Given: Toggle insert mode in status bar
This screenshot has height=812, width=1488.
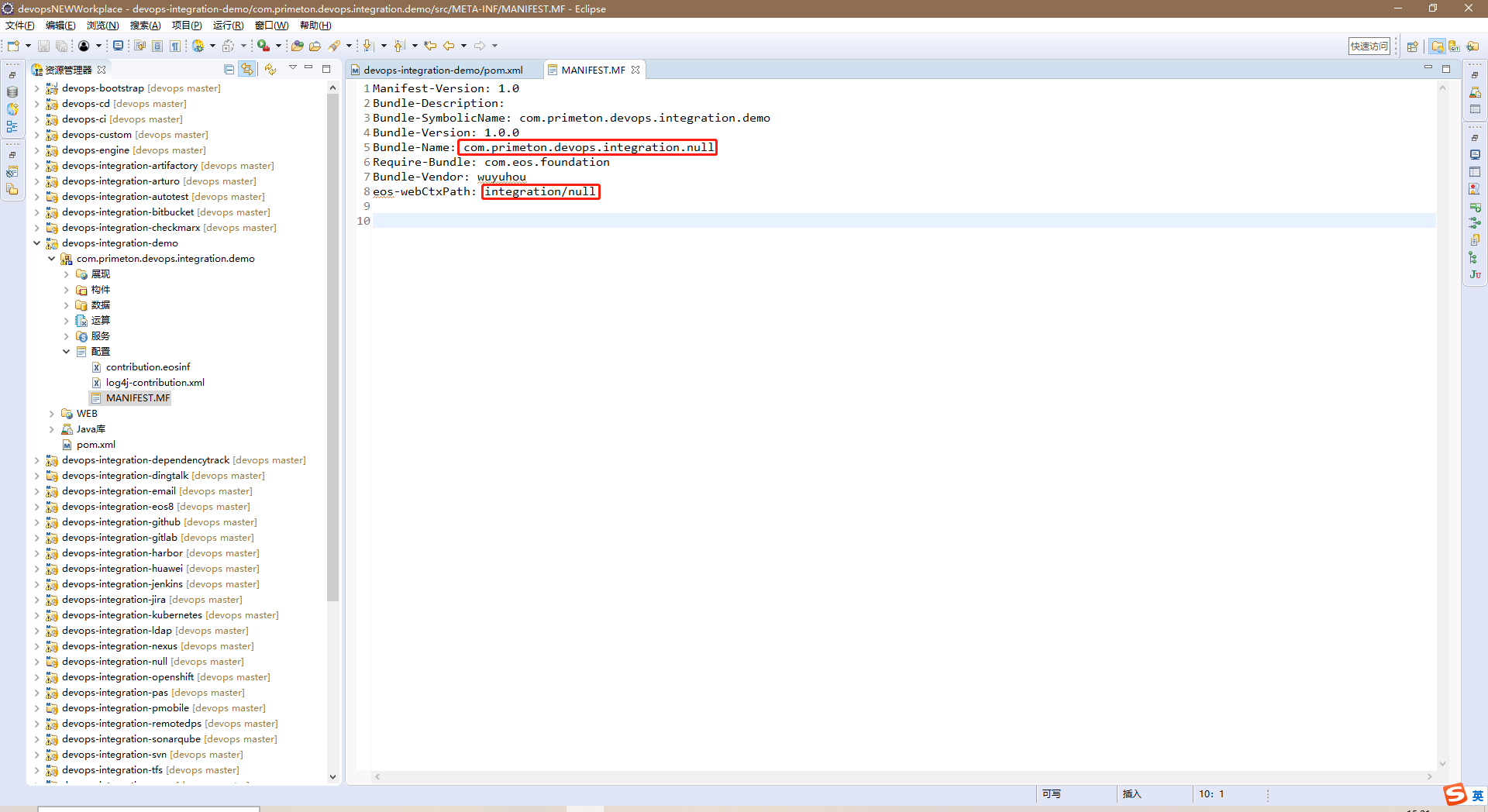Looking at the screenshot, I should 1132,794.
